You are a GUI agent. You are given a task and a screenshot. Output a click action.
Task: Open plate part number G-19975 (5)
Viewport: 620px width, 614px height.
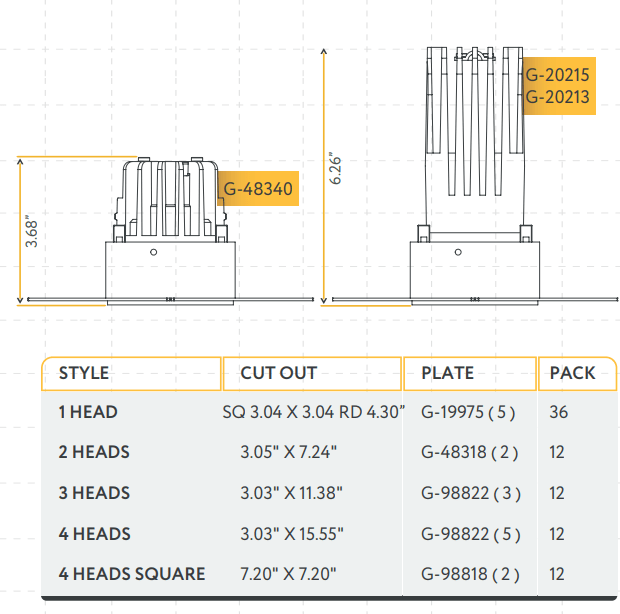(x=470, y=412)
